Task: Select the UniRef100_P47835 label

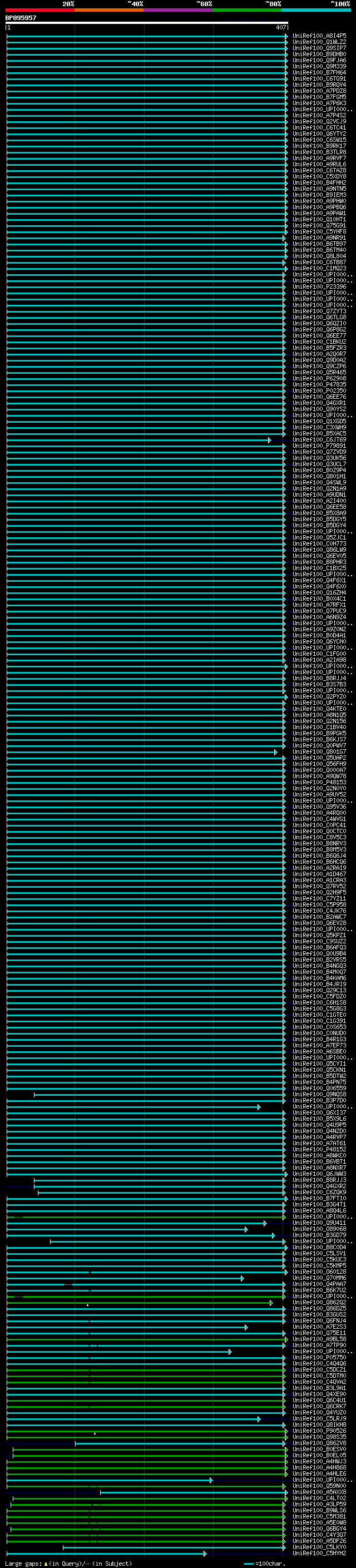Action: pyautogui.click(x=319, y=385)
